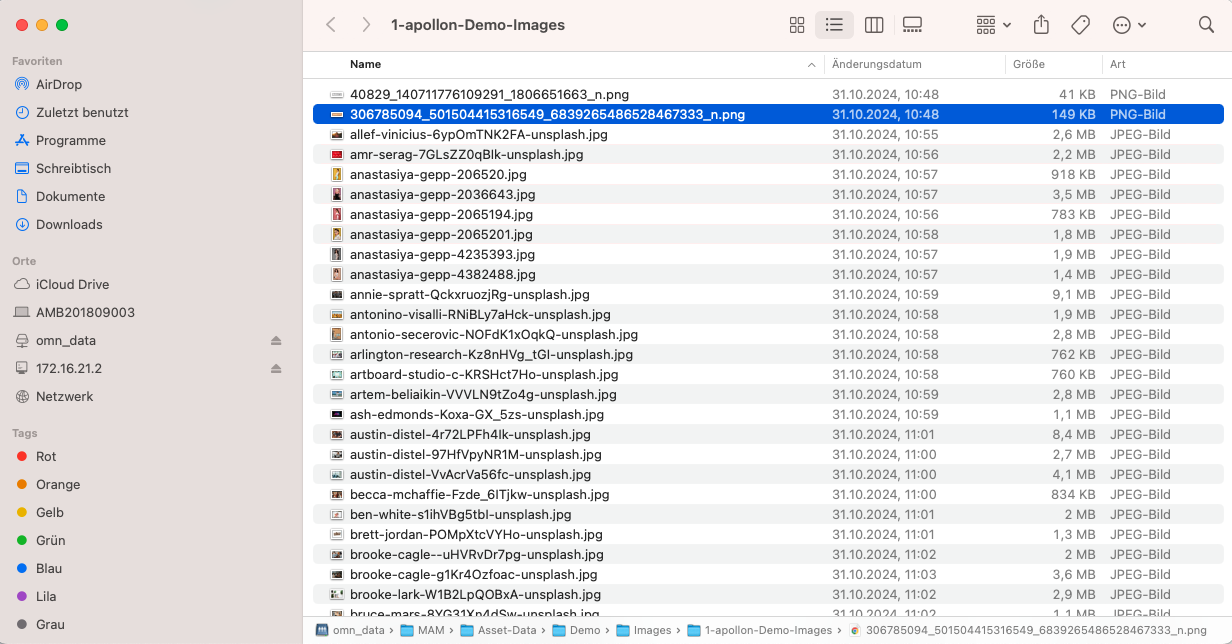Start a search with the magnifying glass
1232x644 pixels.
point(1206,25)
